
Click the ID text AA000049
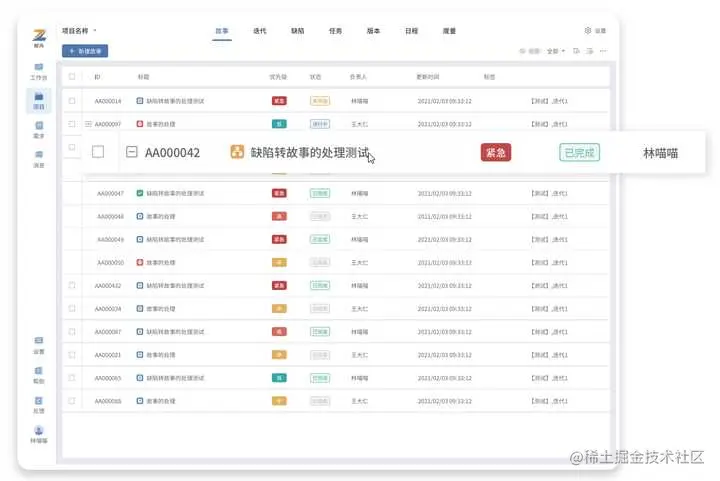(110, 239)
